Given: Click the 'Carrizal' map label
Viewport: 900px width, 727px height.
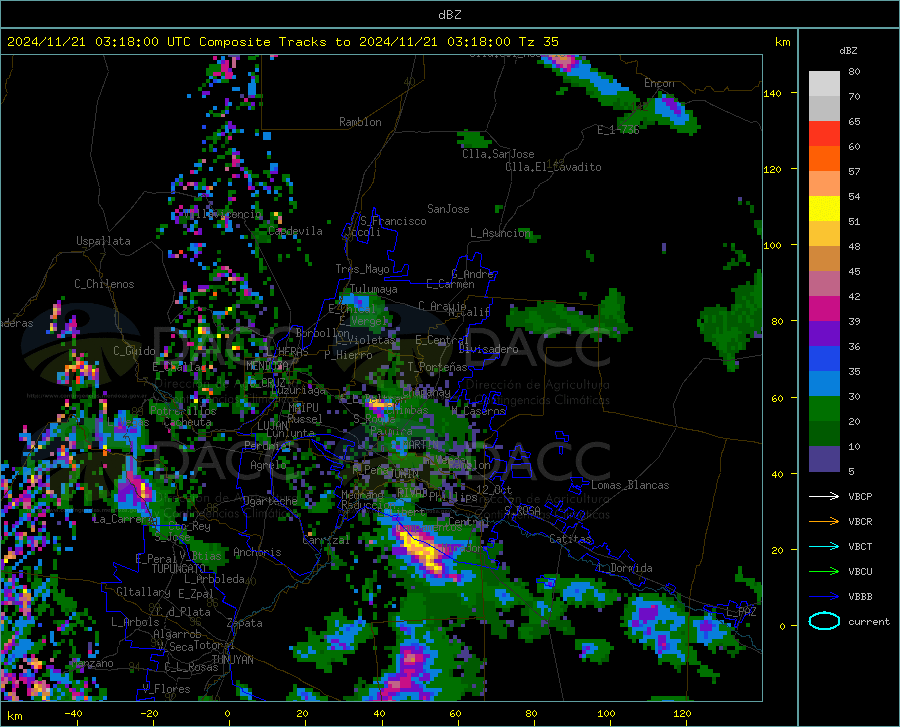Looking at the screenshot, I should coord(326,541).
